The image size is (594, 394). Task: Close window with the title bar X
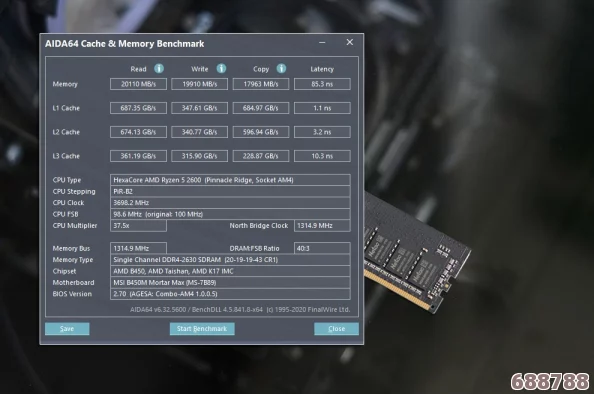coord(350,42)
